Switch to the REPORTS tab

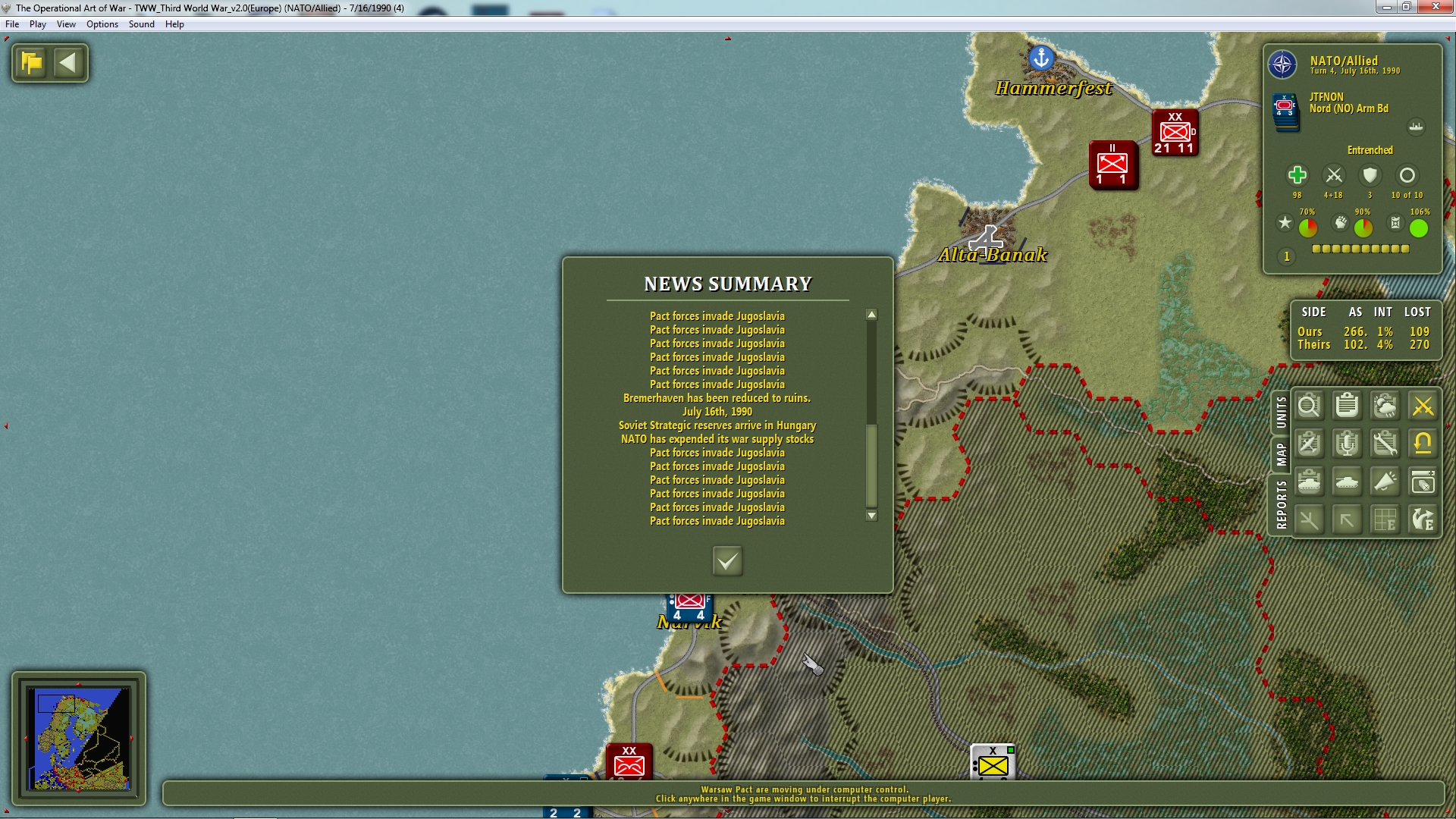click(x=1281, y=504)
